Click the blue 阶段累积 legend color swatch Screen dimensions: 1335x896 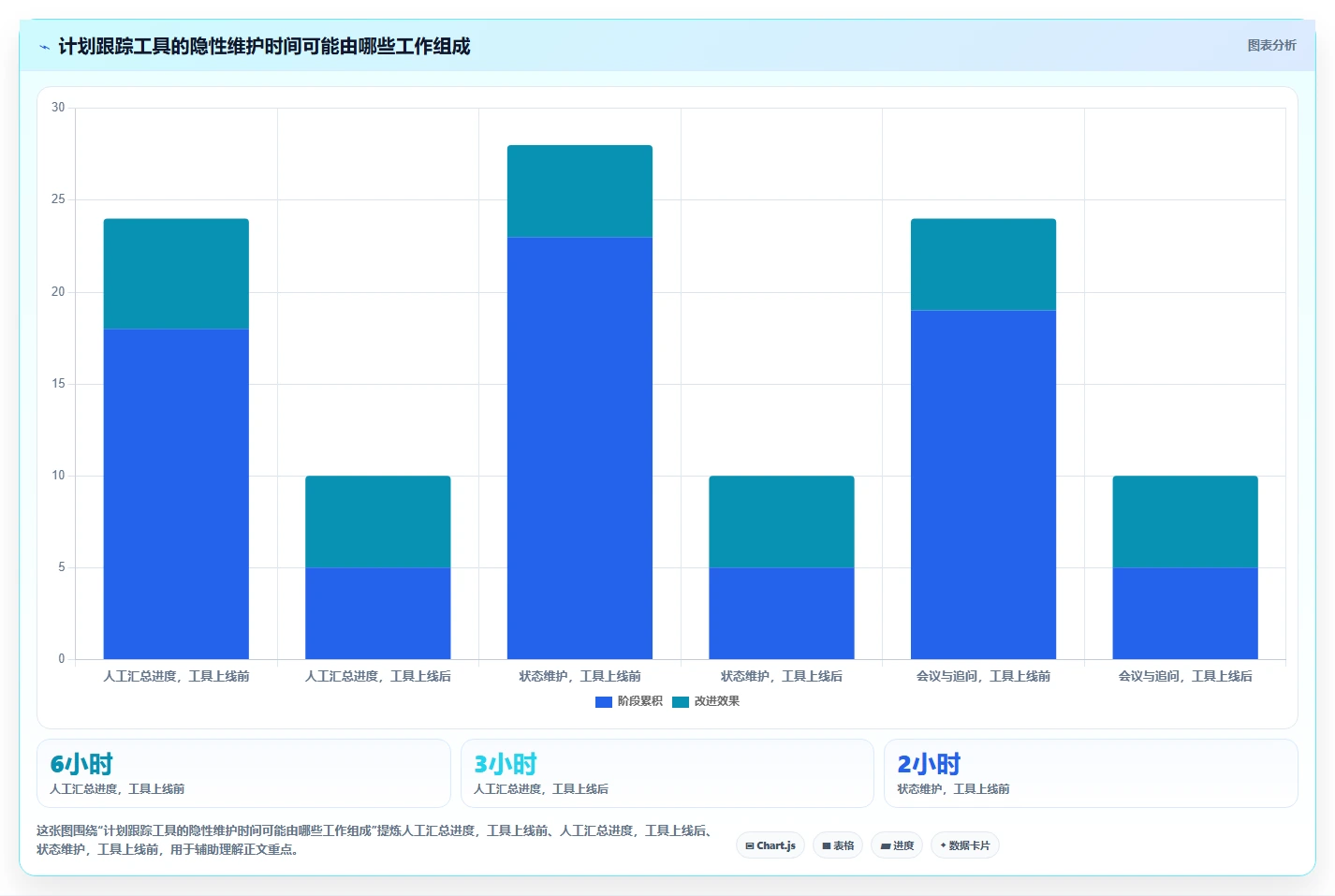tap(604, 701)
